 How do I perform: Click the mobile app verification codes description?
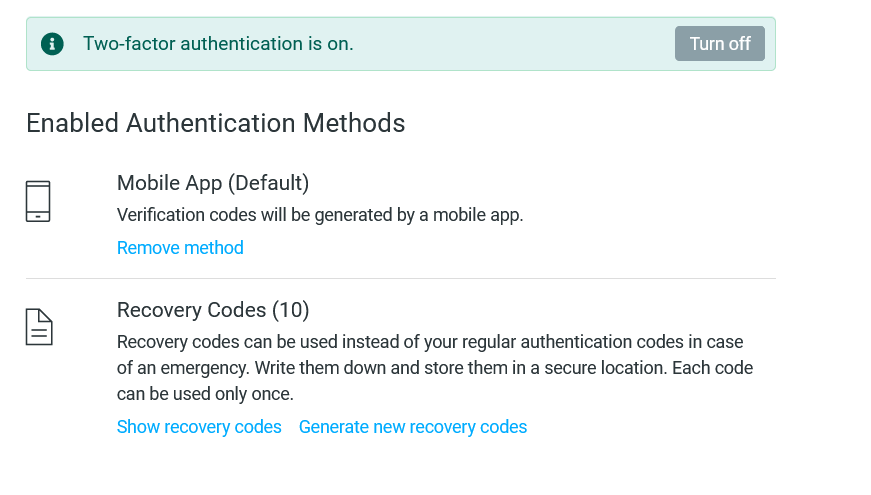click(x=320, y=215)
